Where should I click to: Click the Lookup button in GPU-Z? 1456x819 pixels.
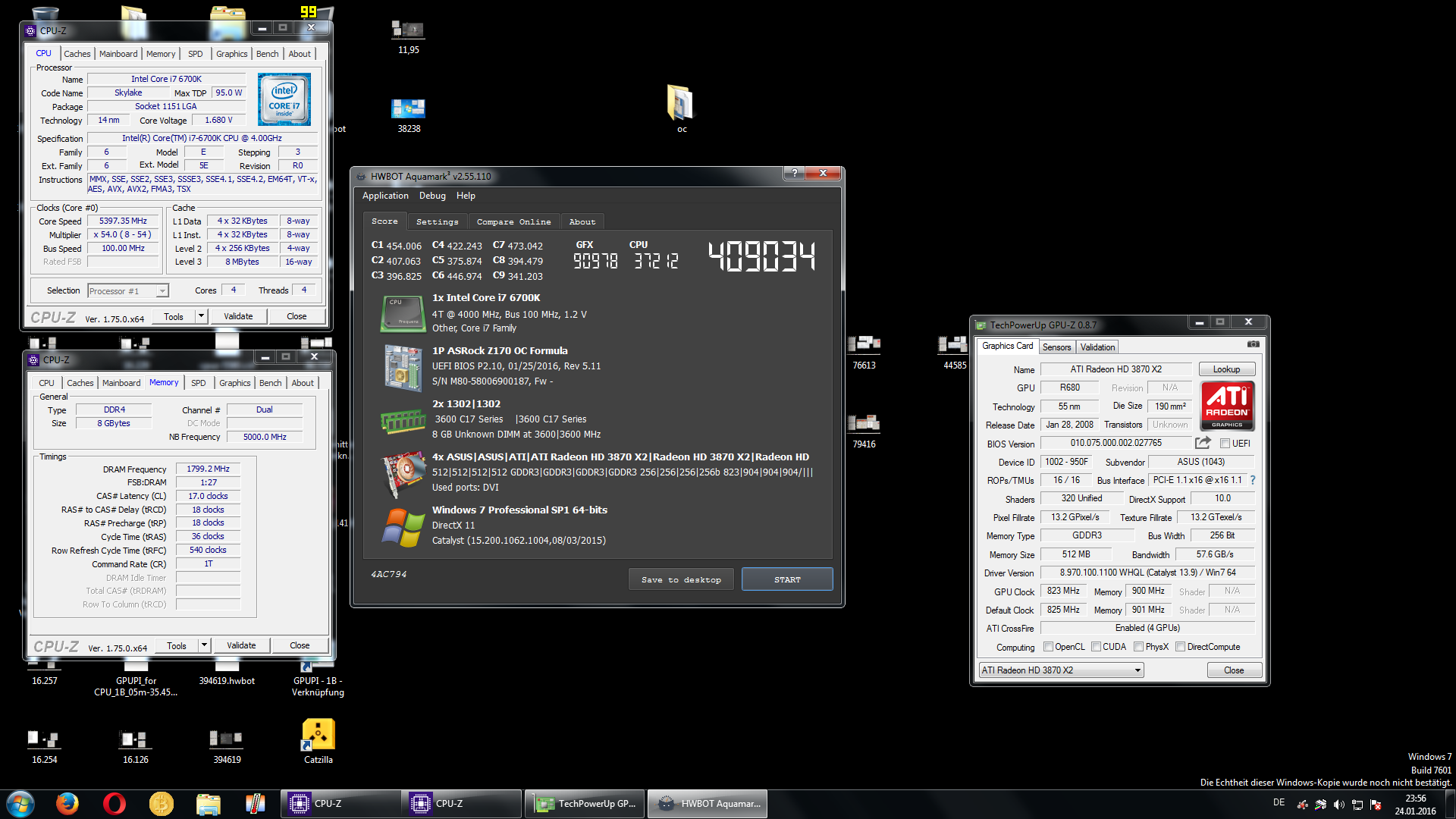click(x=1226, y=369)
